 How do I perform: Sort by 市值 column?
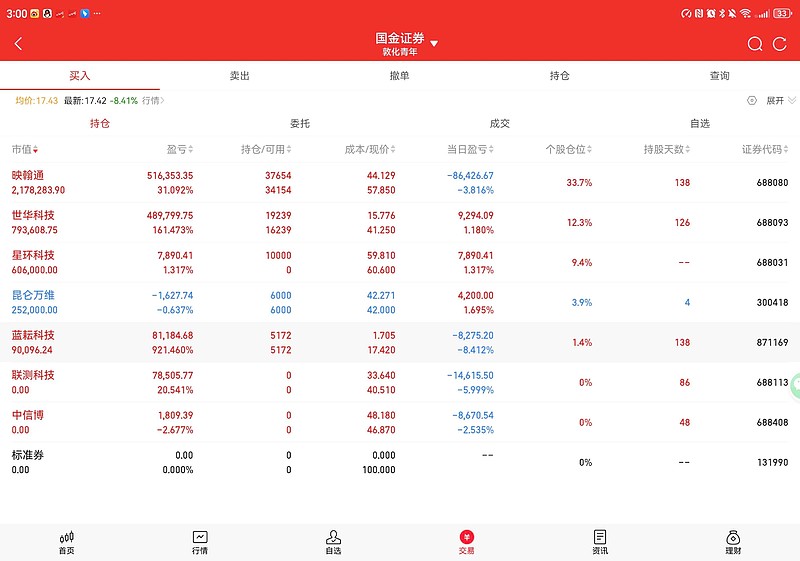[25, 149]
